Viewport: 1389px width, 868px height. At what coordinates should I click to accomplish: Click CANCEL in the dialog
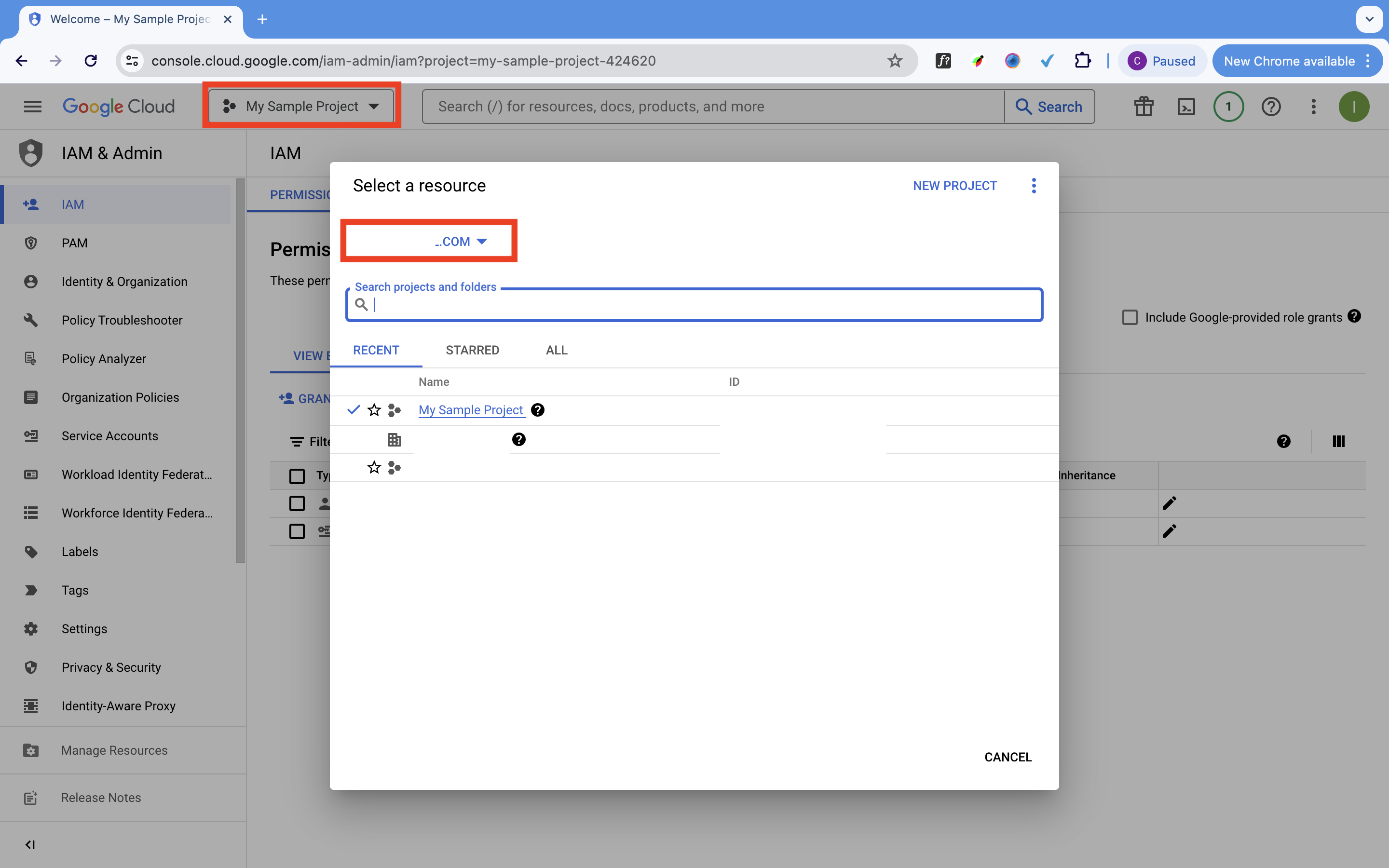[1008, 757]
